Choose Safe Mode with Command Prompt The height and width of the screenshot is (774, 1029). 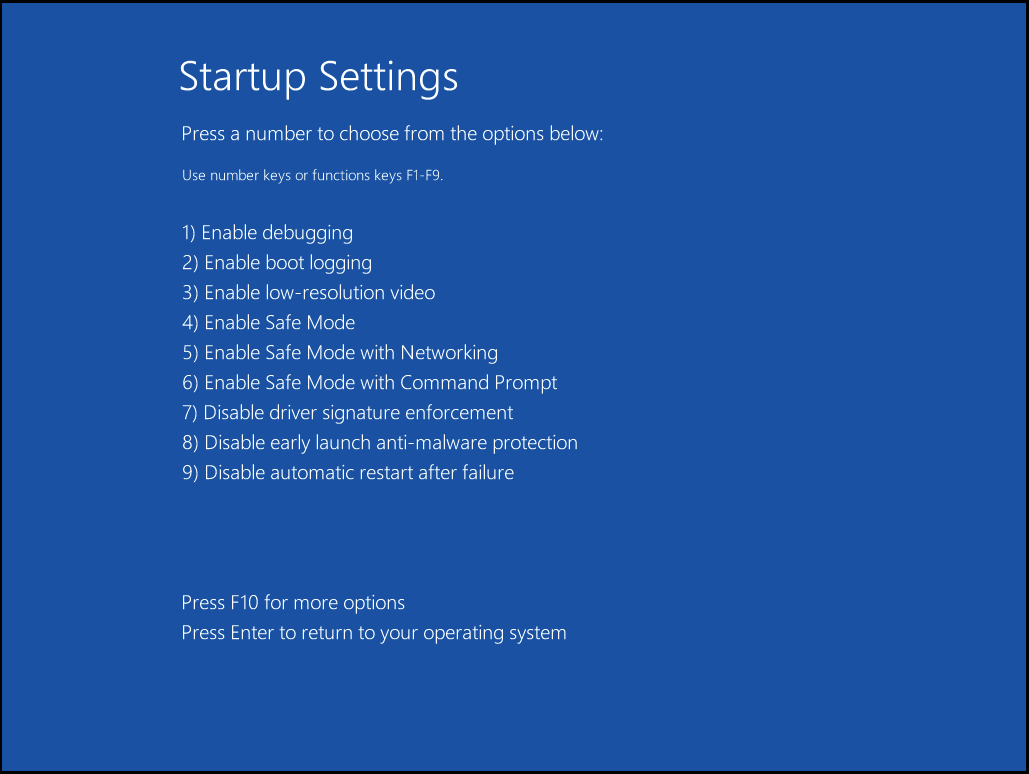pyautogui.click(x=369, y=383)
